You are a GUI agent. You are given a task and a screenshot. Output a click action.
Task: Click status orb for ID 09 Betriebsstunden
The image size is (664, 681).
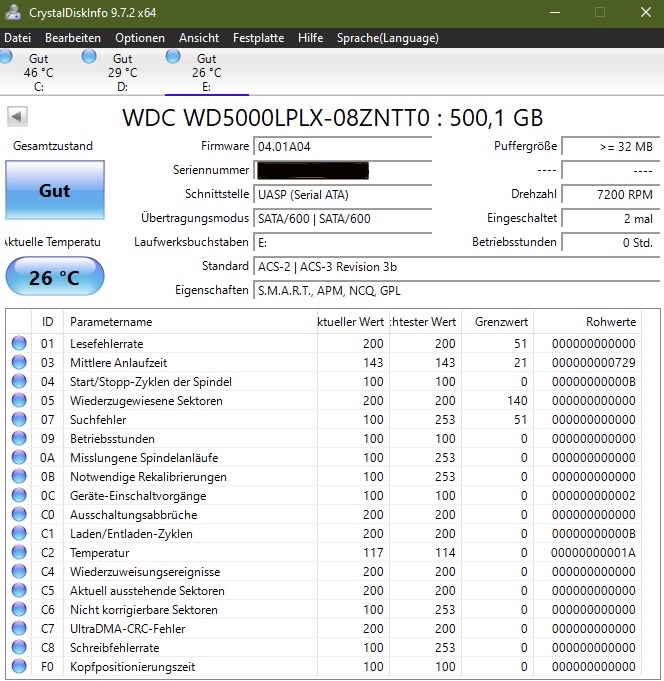pos(19,438)
